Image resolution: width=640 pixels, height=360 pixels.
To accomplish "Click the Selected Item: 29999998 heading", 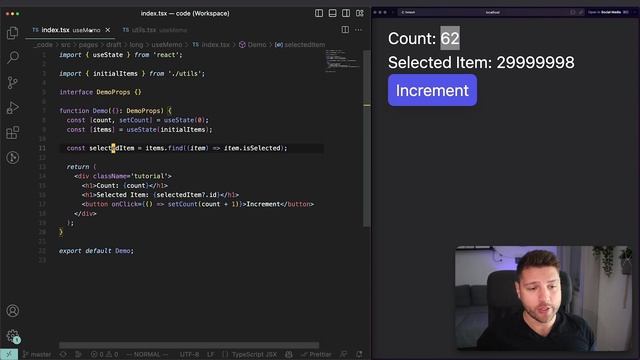I will pos(481,62).
